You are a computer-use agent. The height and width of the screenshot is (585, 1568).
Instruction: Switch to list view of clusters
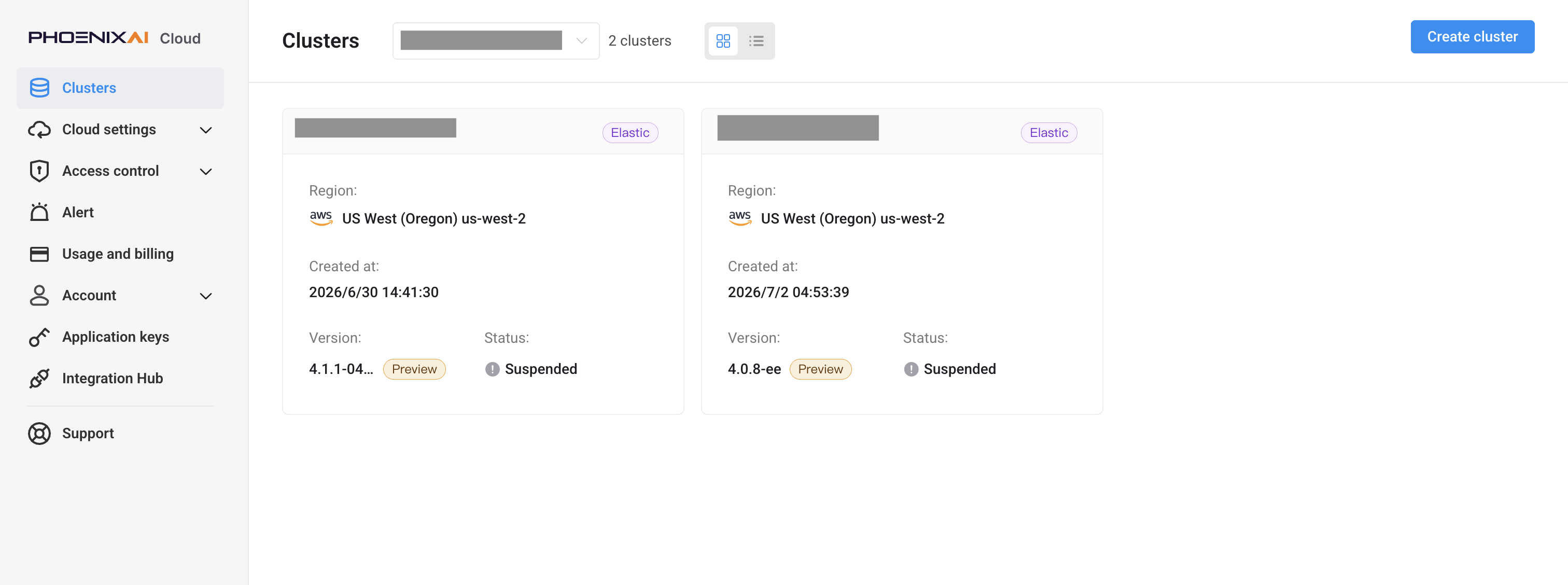pyautogui.click(x=756, y=41)
